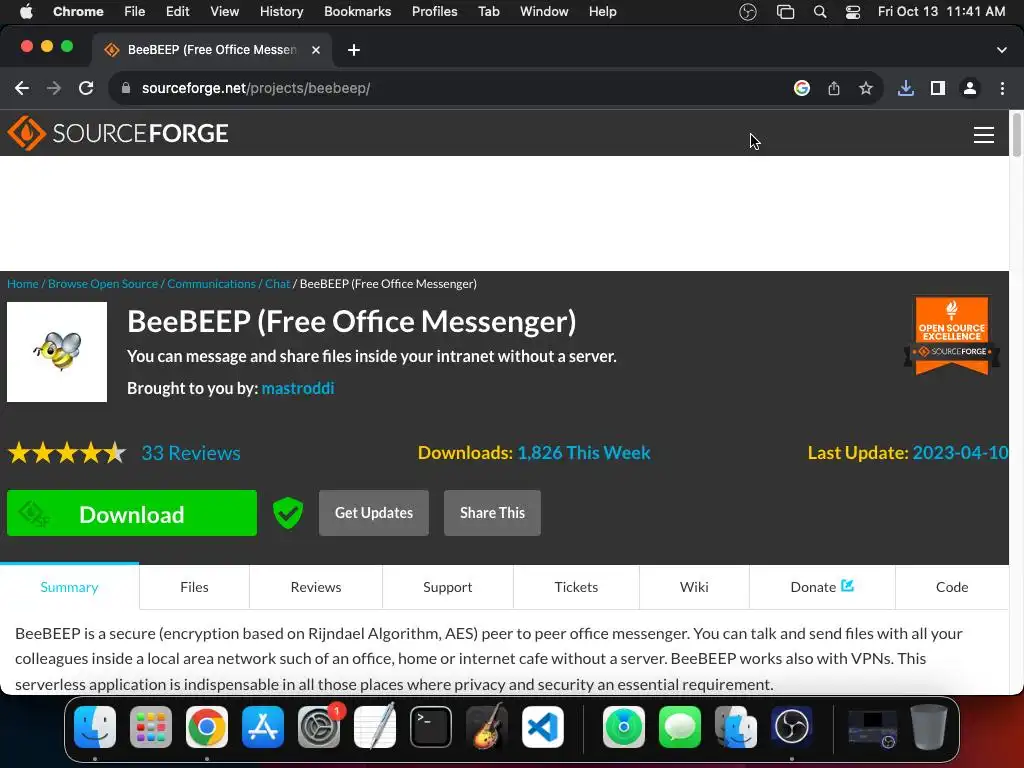Click the address bar URL

coord(256,88)
